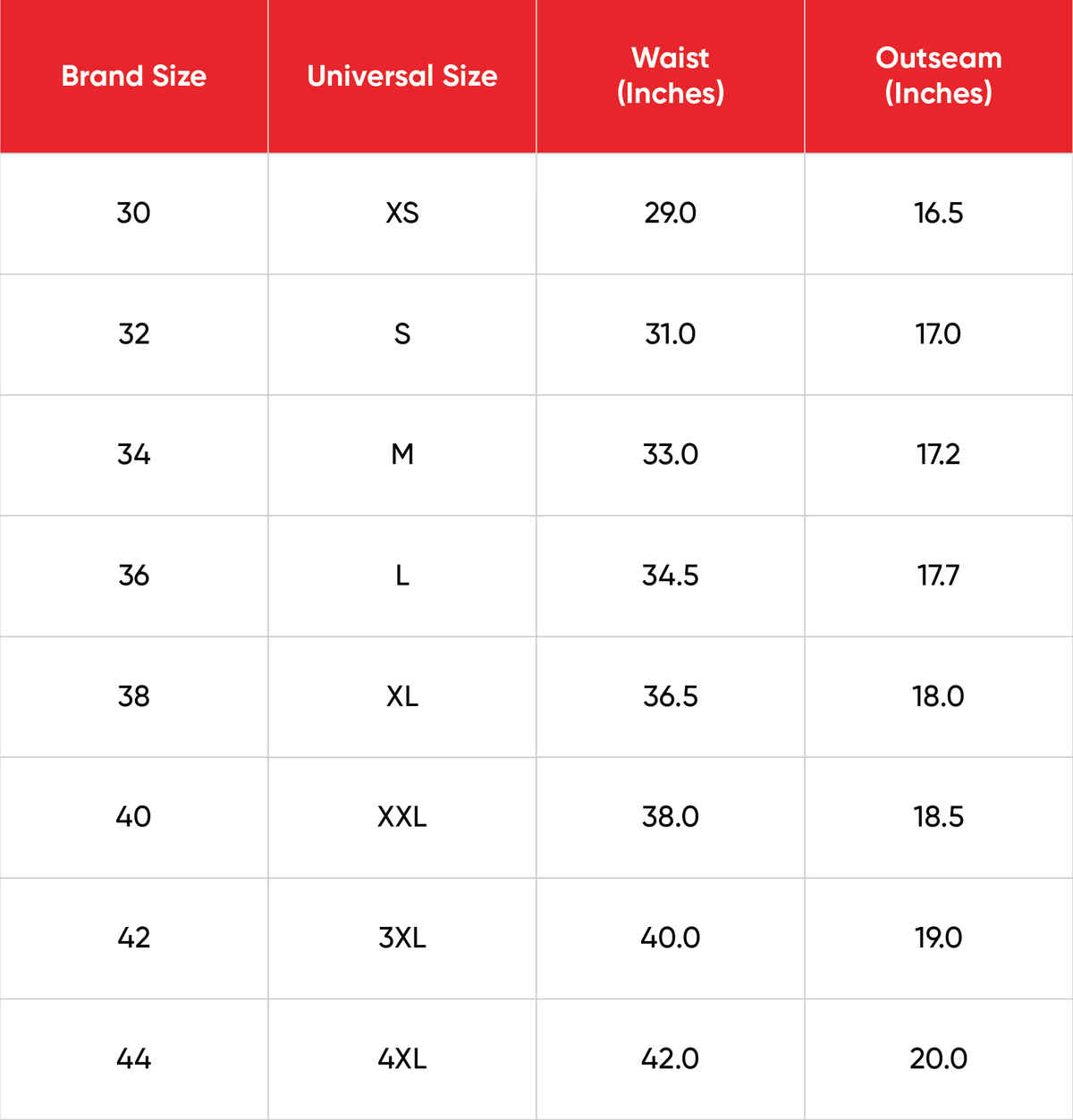Select the L universal size cell
Image resolution: width=1073 pixels, height=1120 pixels.
pos(401,575)
